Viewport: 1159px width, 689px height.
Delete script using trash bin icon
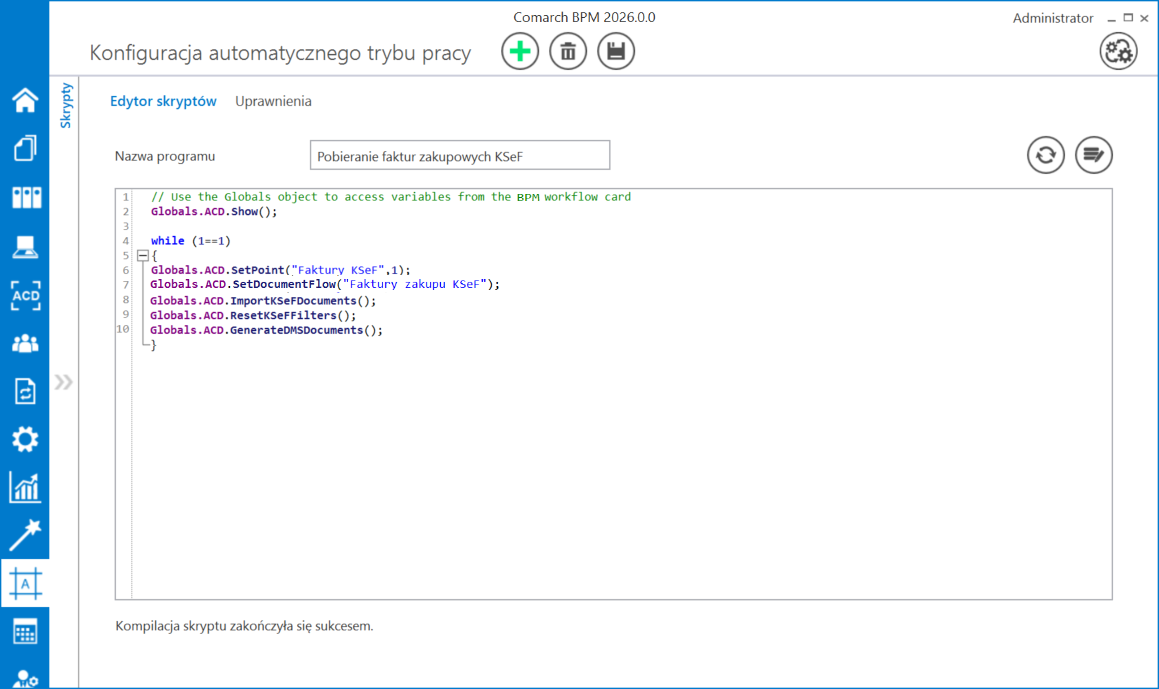click(568, 52)
